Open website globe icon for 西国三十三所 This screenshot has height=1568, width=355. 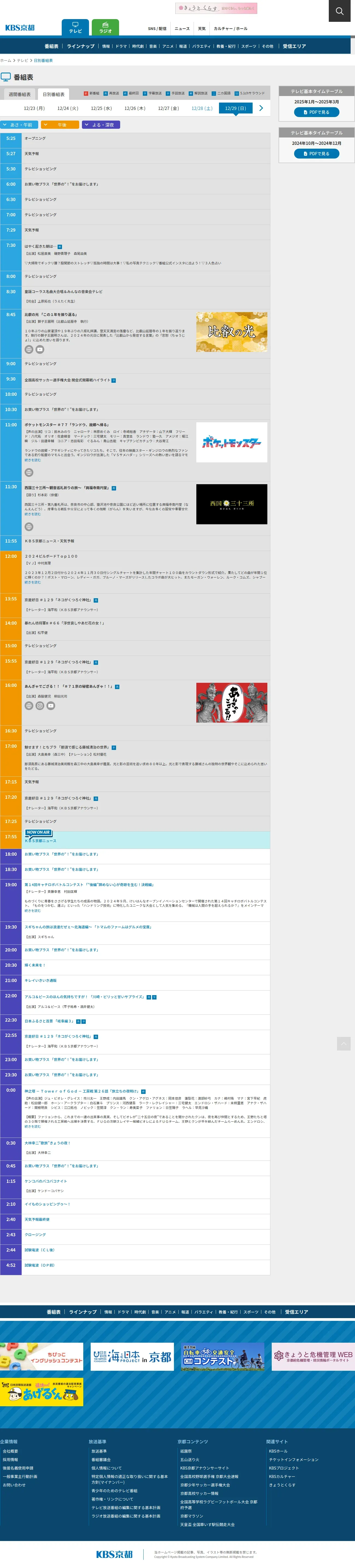click(x=29, y=526)
